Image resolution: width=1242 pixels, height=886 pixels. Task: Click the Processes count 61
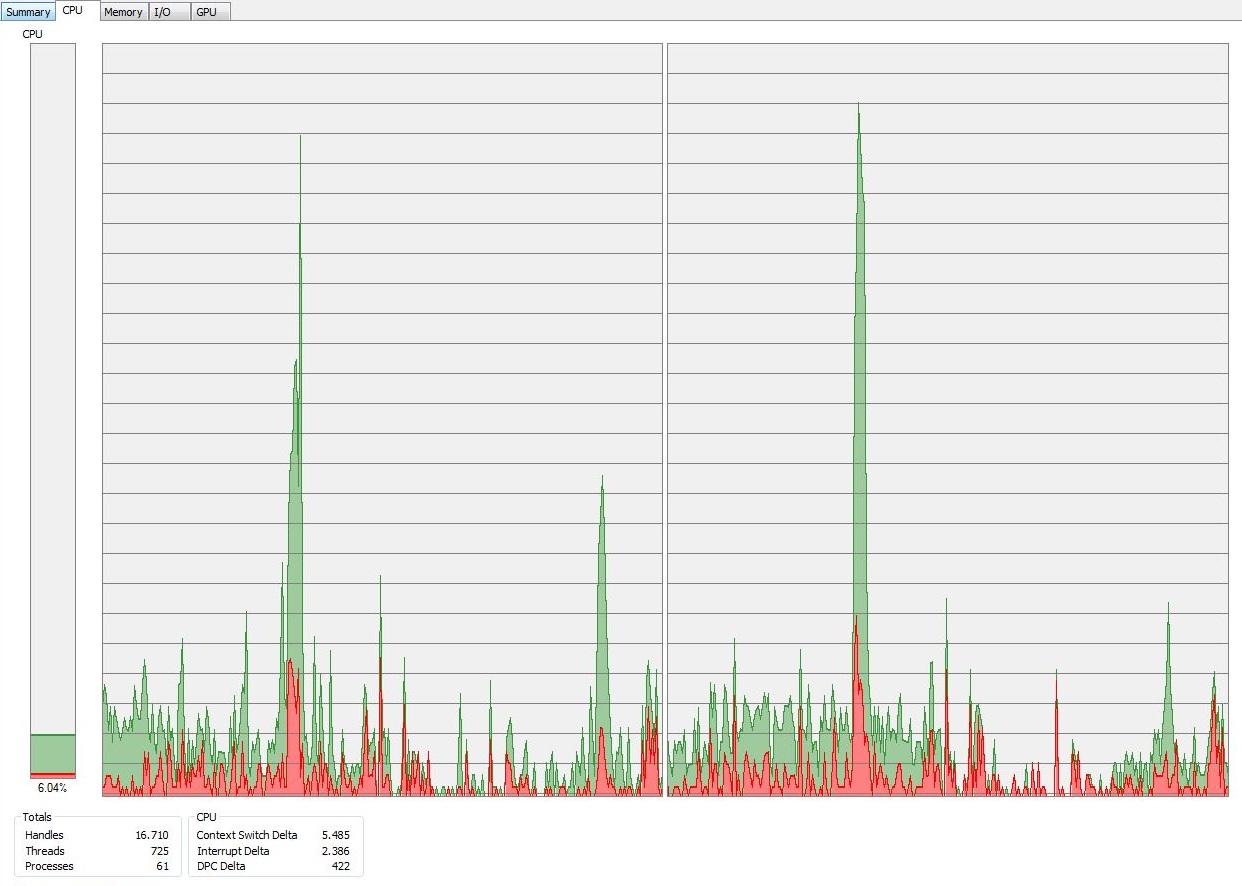click(x=161, y=866)
